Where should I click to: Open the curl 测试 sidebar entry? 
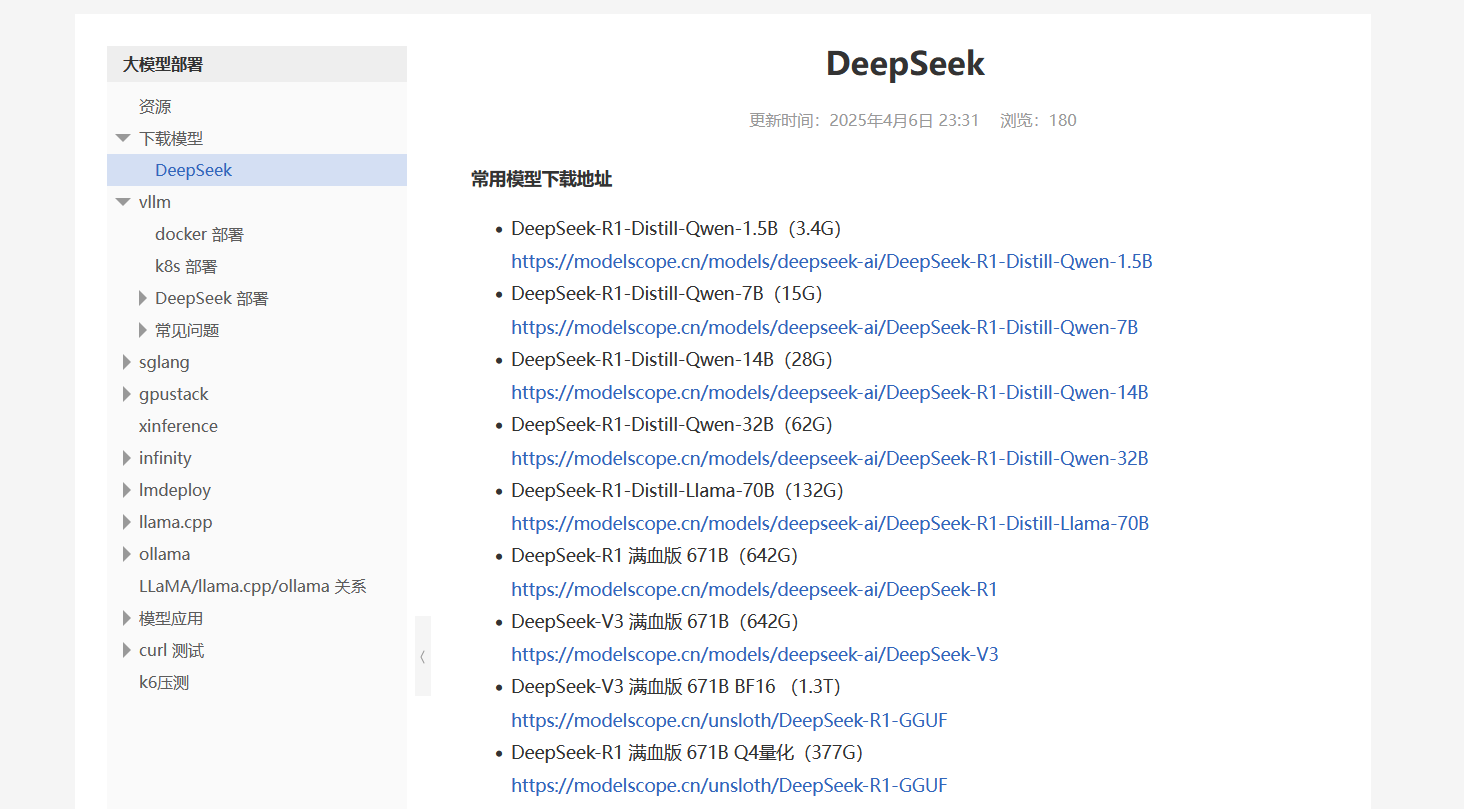click(x=172, y=650)
